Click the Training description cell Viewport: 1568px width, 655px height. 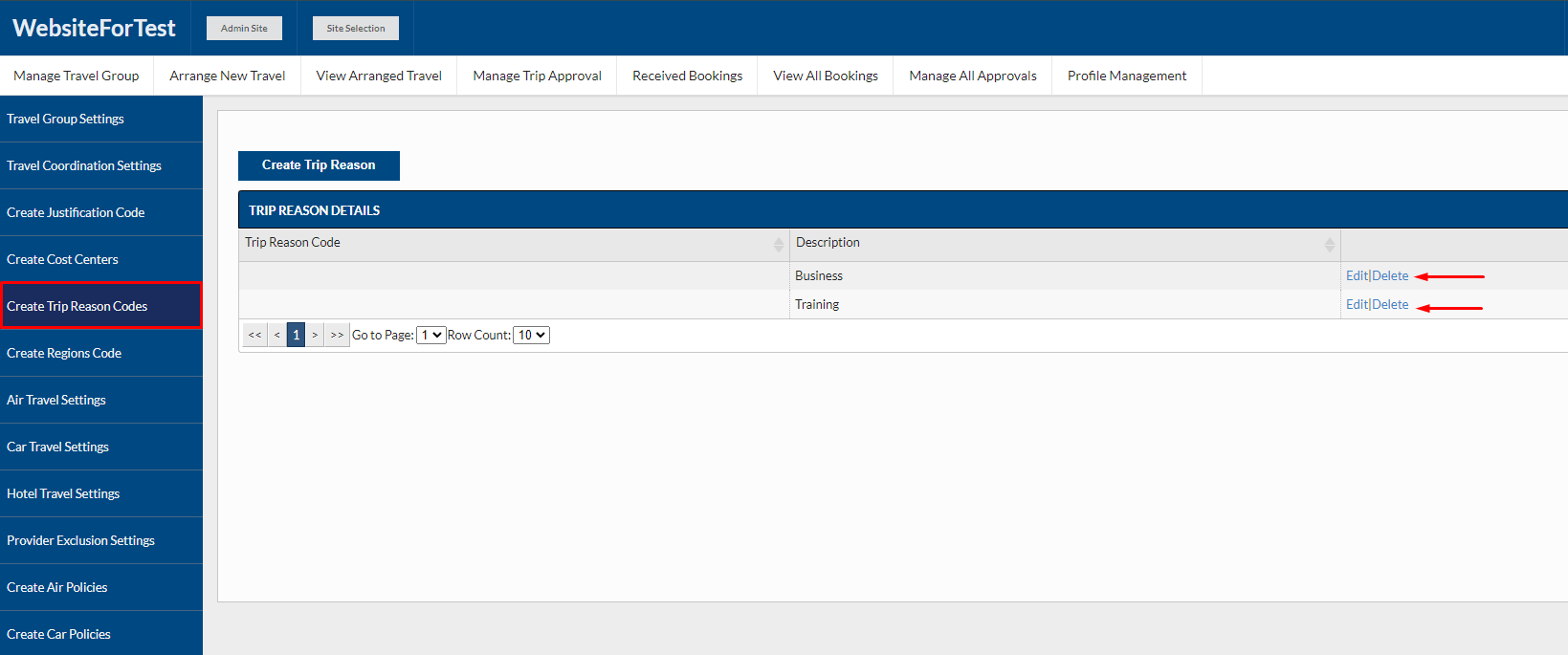point(1065,304)
